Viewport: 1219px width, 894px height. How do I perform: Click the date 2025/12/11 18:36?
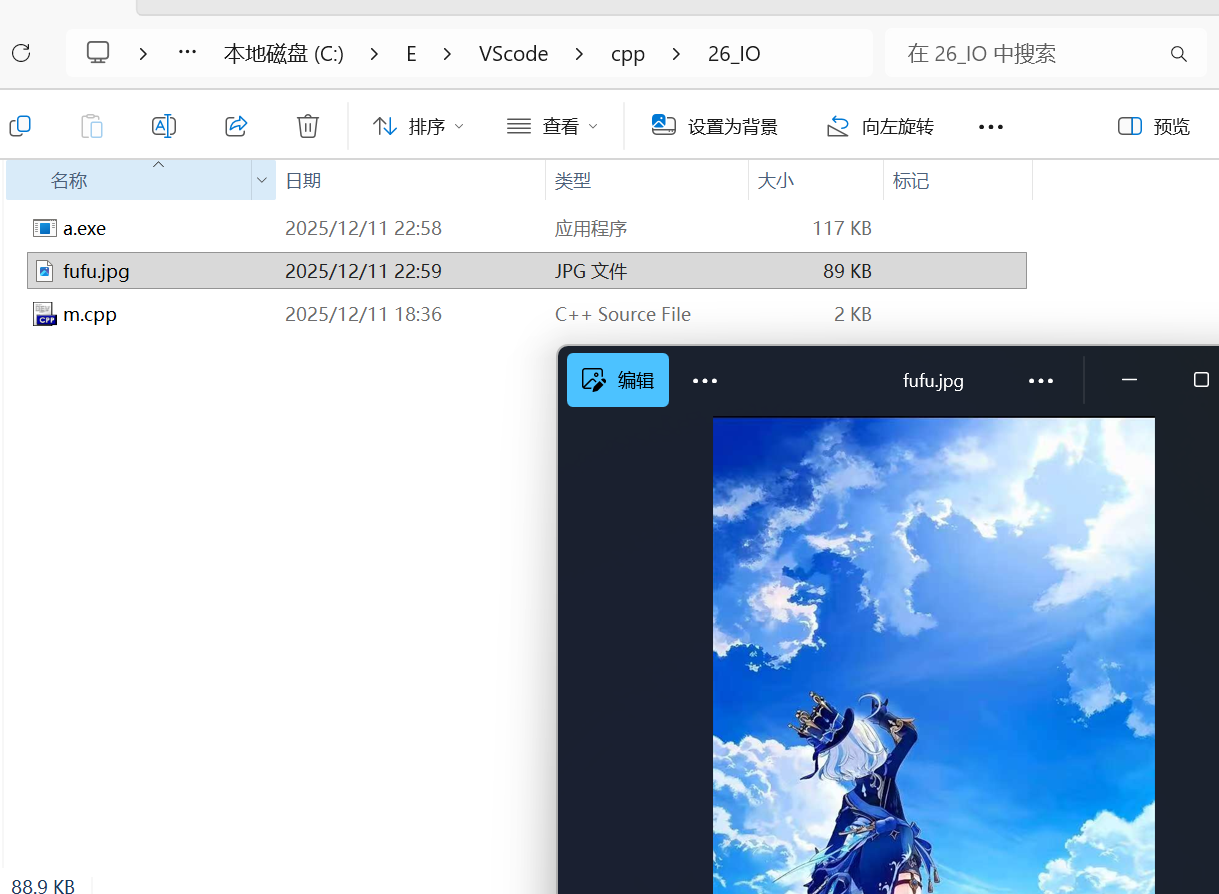[x=363, y=314]
